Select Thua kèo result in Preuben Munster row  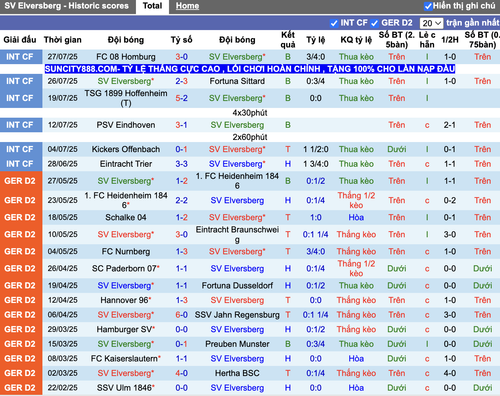356,344
